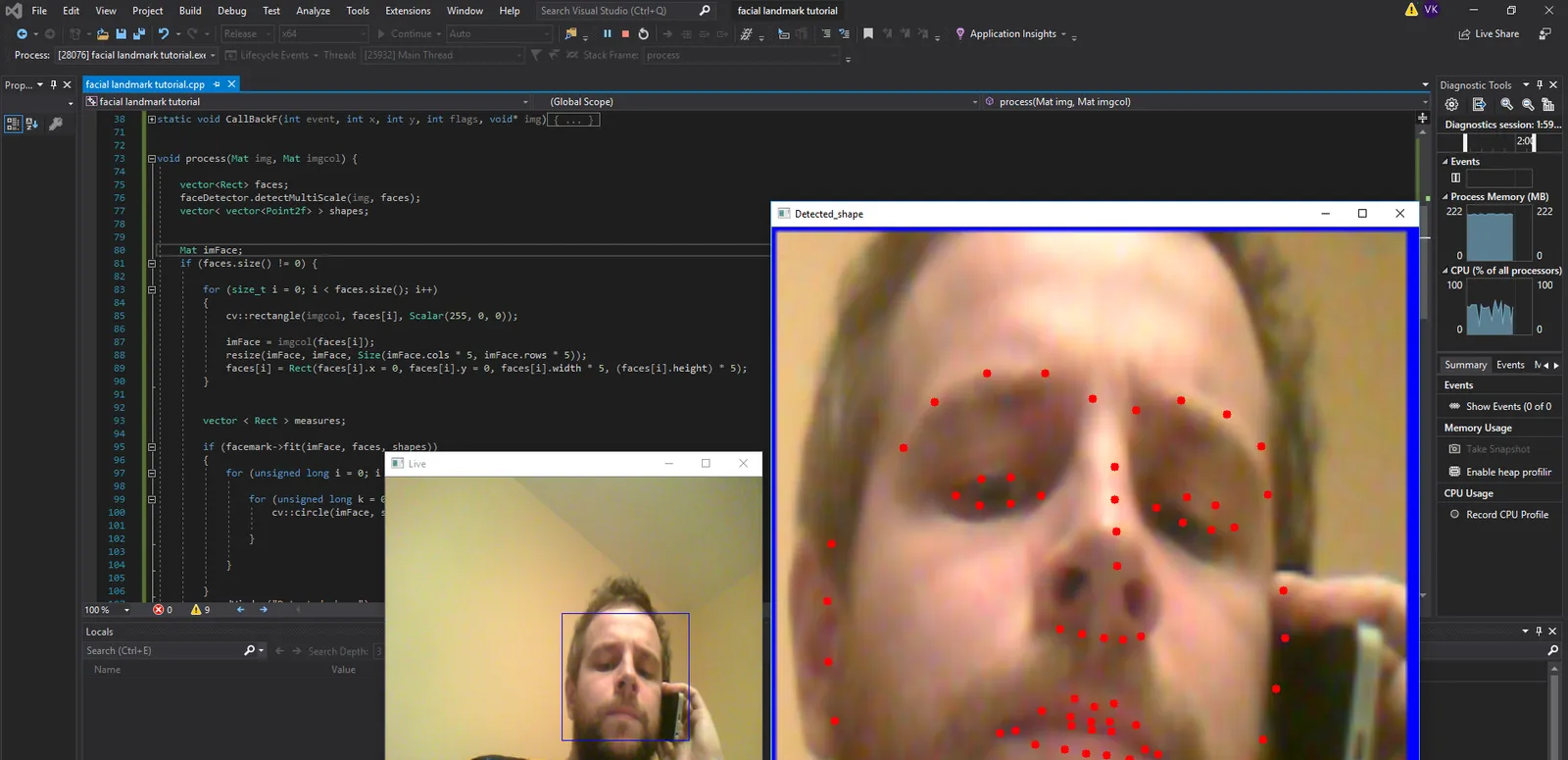Image resolution: width=1568 pixels, height=760 pixels.
Task: Click in the Search Visual Studio box
Action: click(625, 11)
